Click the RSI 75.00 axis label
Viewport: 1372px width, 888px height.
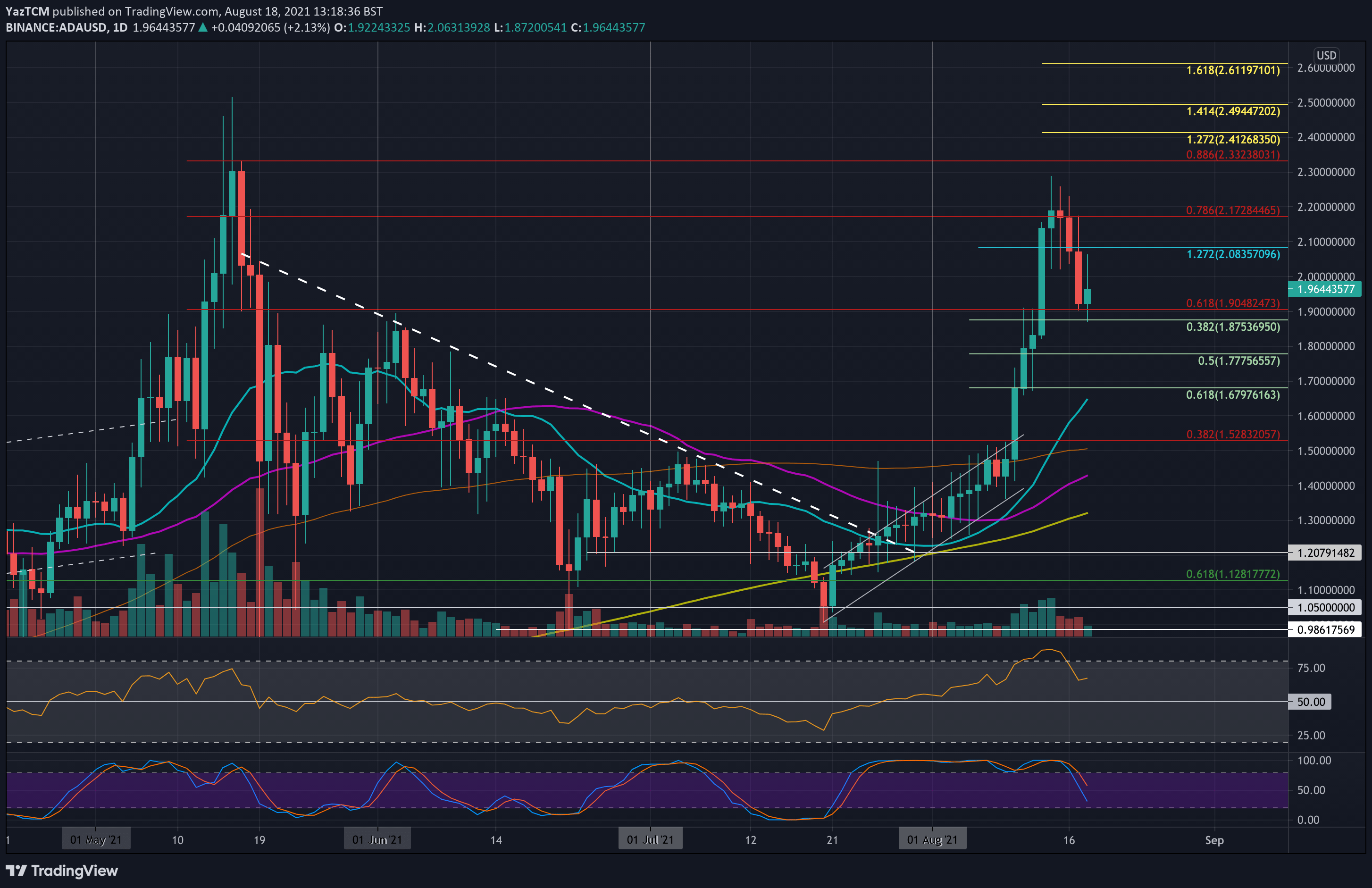click(1311, 668)
